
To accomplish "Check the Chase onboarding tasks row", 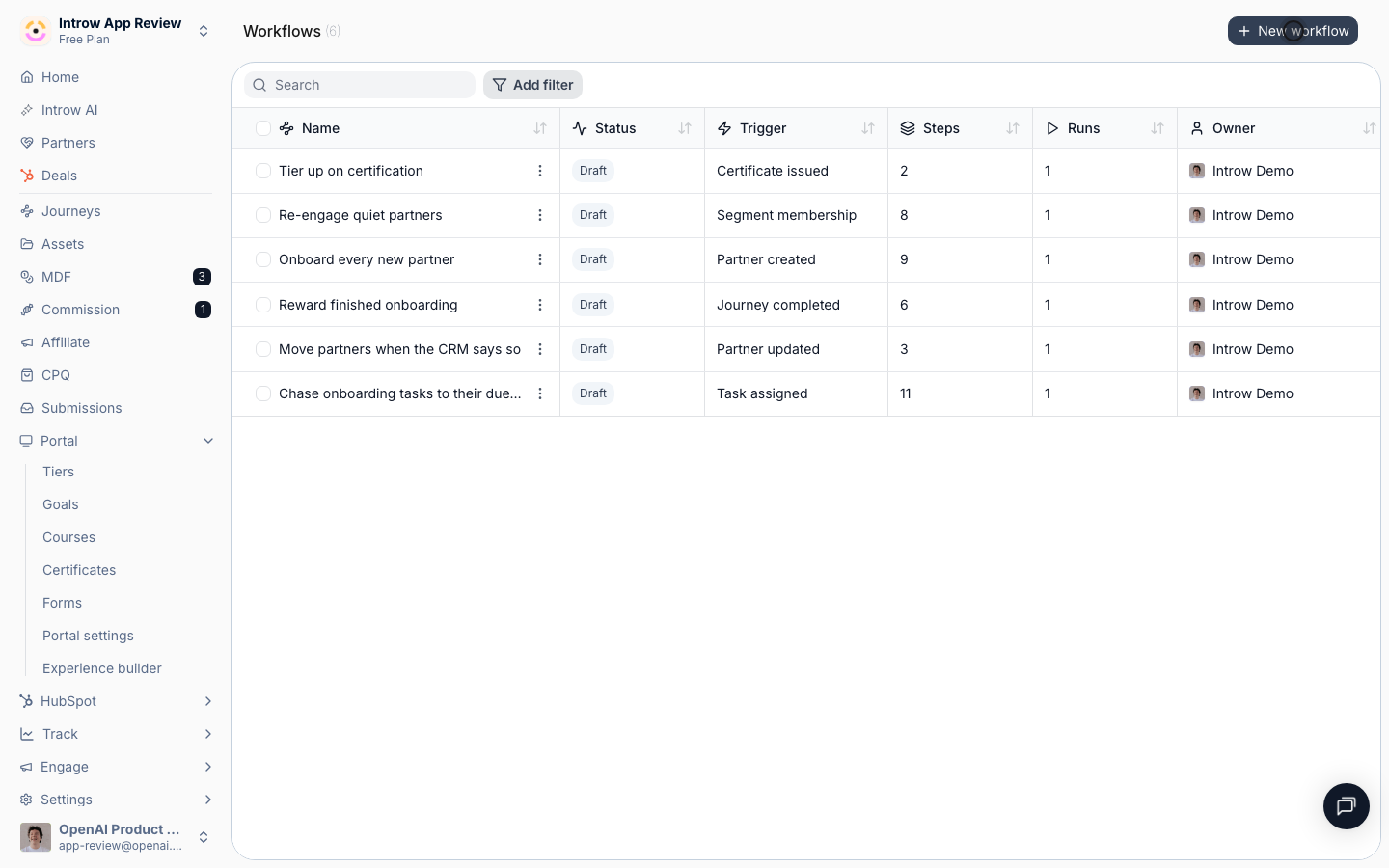I will click(263, 393).
